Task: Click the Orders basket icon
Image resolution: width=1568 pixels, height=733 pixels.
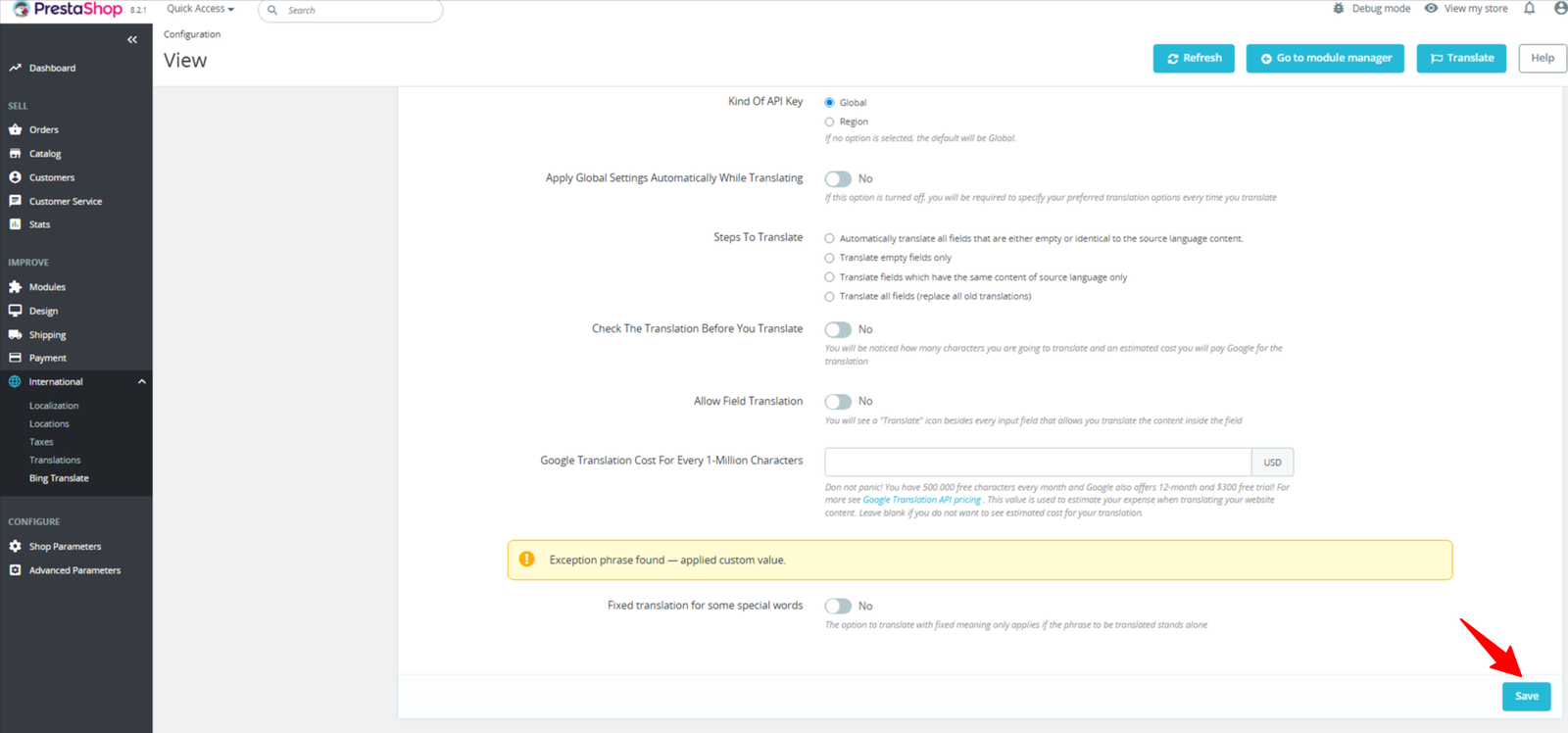Action: (x=15, y=129)
